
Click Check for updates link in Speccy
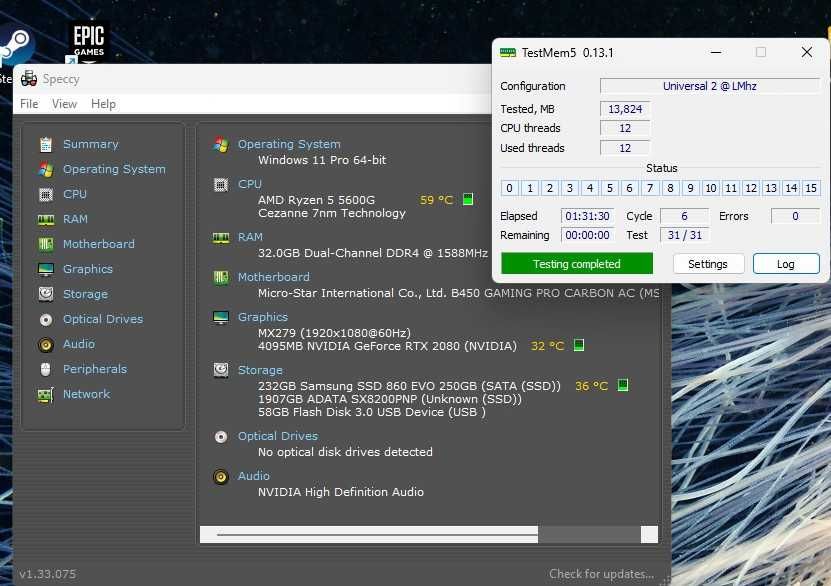point(602,574)
